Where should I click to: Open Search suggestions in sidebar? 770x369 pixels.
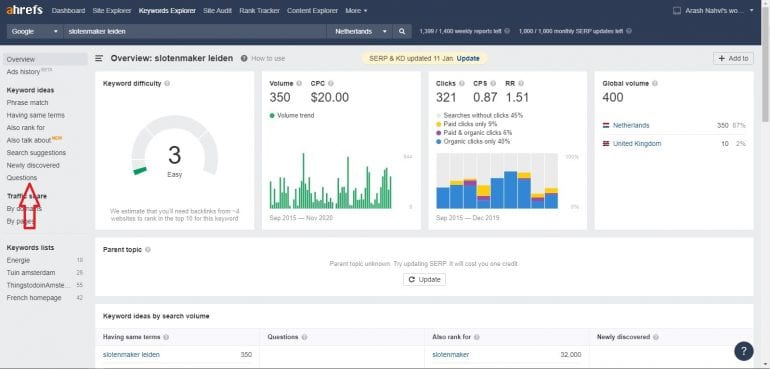(x=36, y=153)
